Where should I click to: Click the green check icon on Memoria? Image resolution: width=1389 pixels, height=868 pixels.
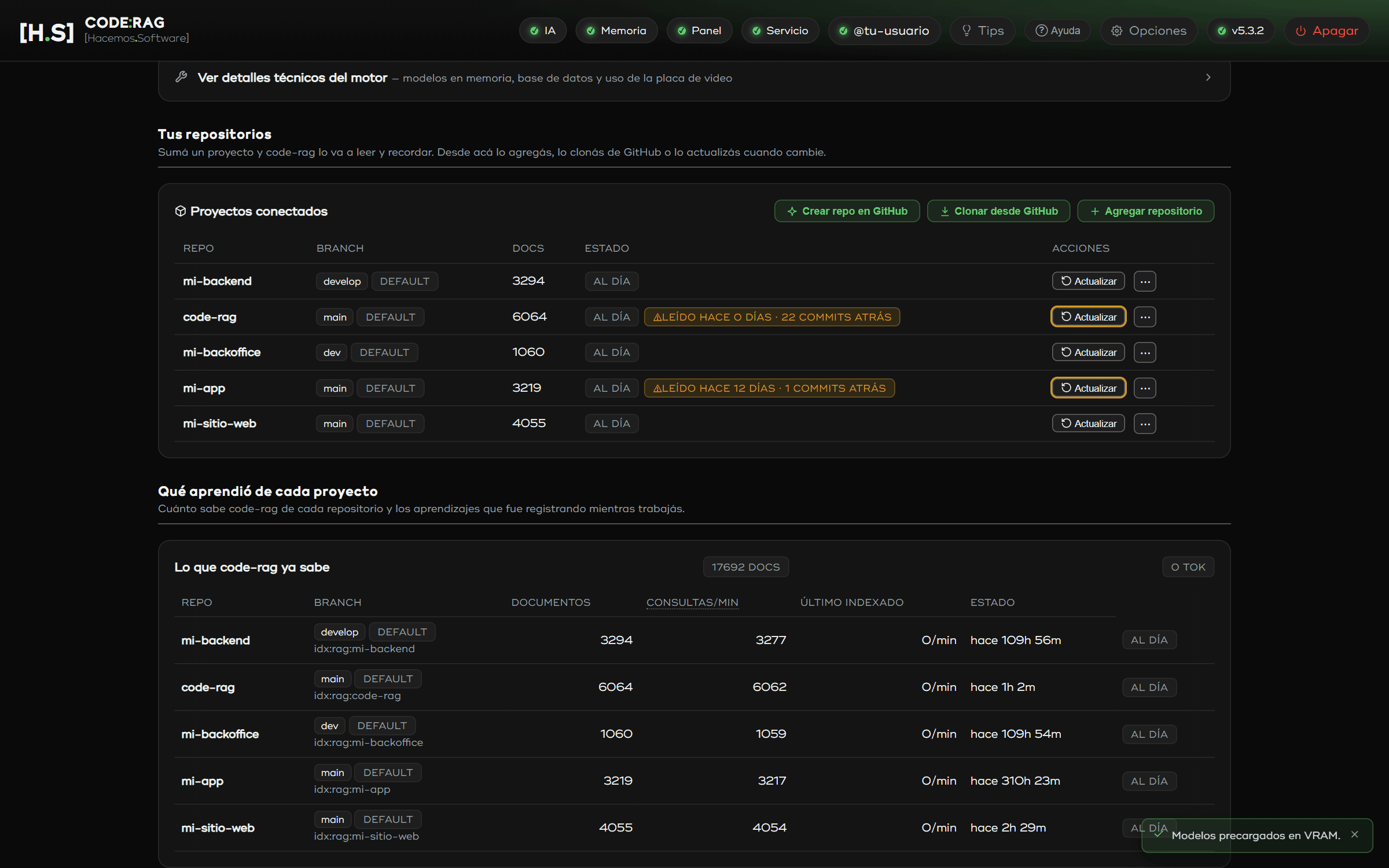590,31
